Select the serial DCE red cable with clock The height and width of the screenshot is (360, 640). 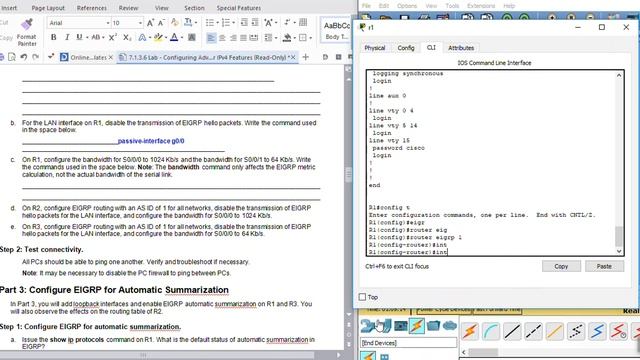(618, 331)
